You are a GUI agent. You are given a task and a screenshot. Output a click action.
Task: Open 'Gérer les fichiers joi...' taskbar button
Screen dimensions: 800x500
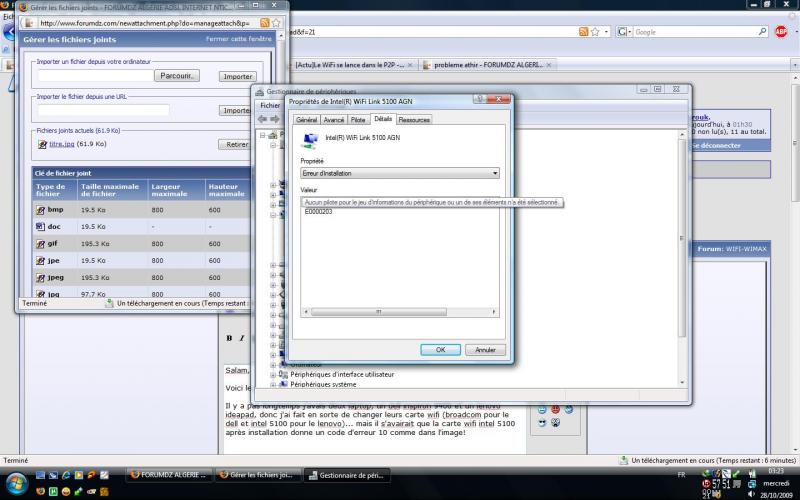click(x=259, y=475)
